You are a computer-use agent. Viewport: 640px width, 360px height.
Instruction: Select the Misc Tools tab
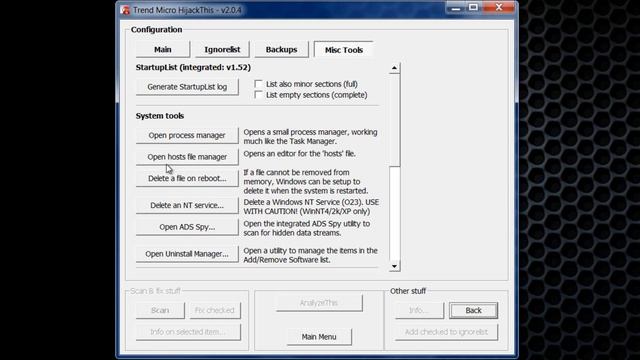tap(344, 49)
